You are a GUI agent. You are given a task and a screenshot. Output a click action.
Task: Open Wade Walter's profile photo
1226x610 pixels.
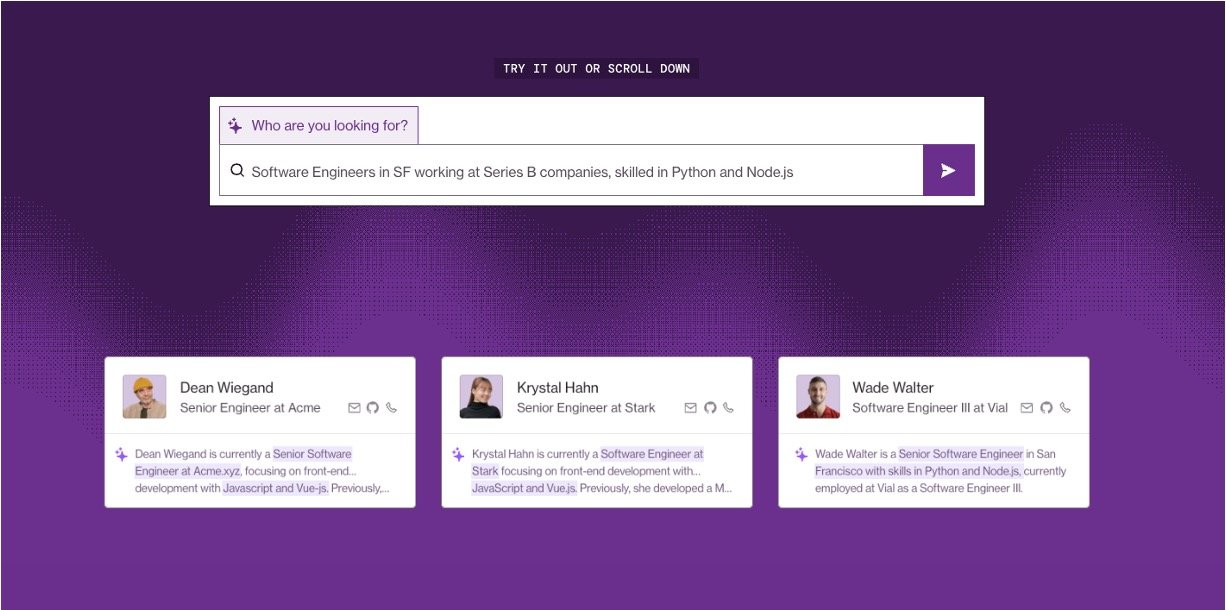[x=818, y=397]
